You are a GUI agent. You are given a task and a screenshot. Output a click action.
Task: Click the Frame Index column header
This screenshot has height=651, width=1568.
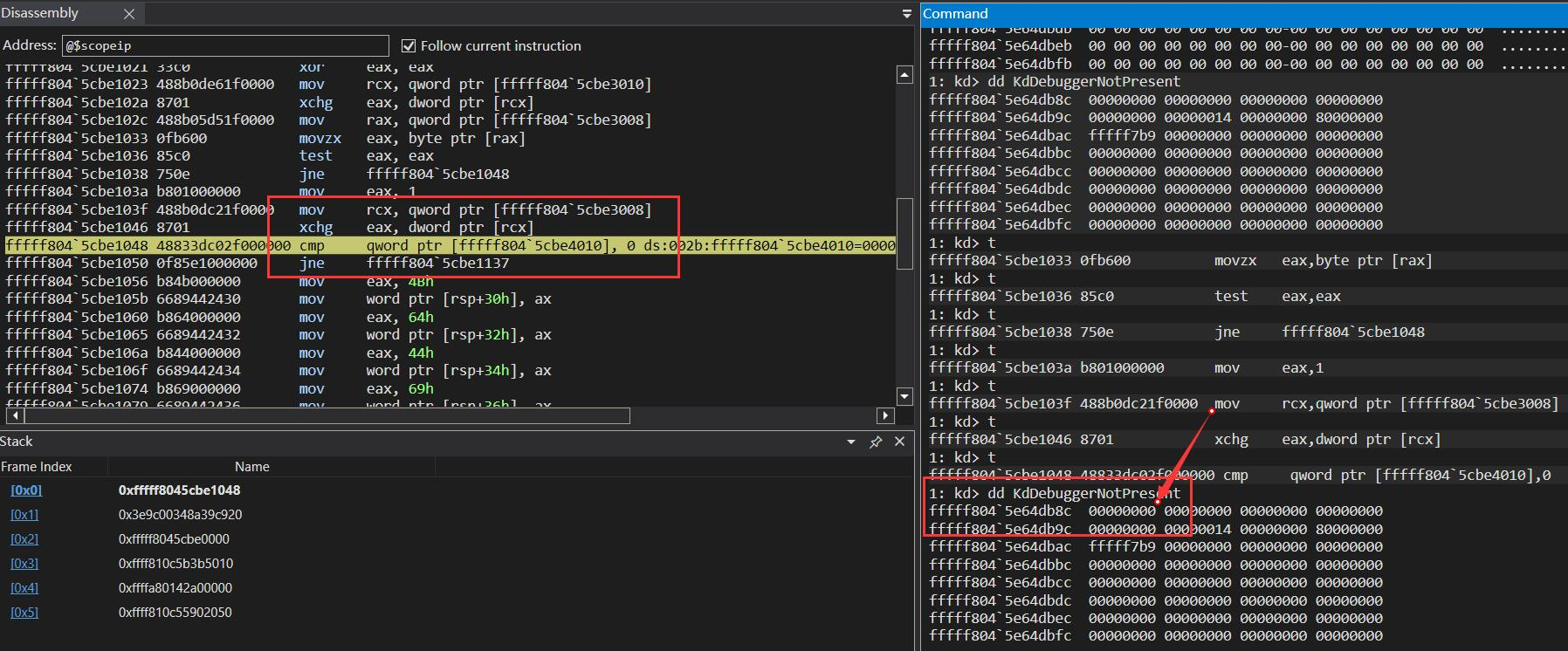[37, 467]
